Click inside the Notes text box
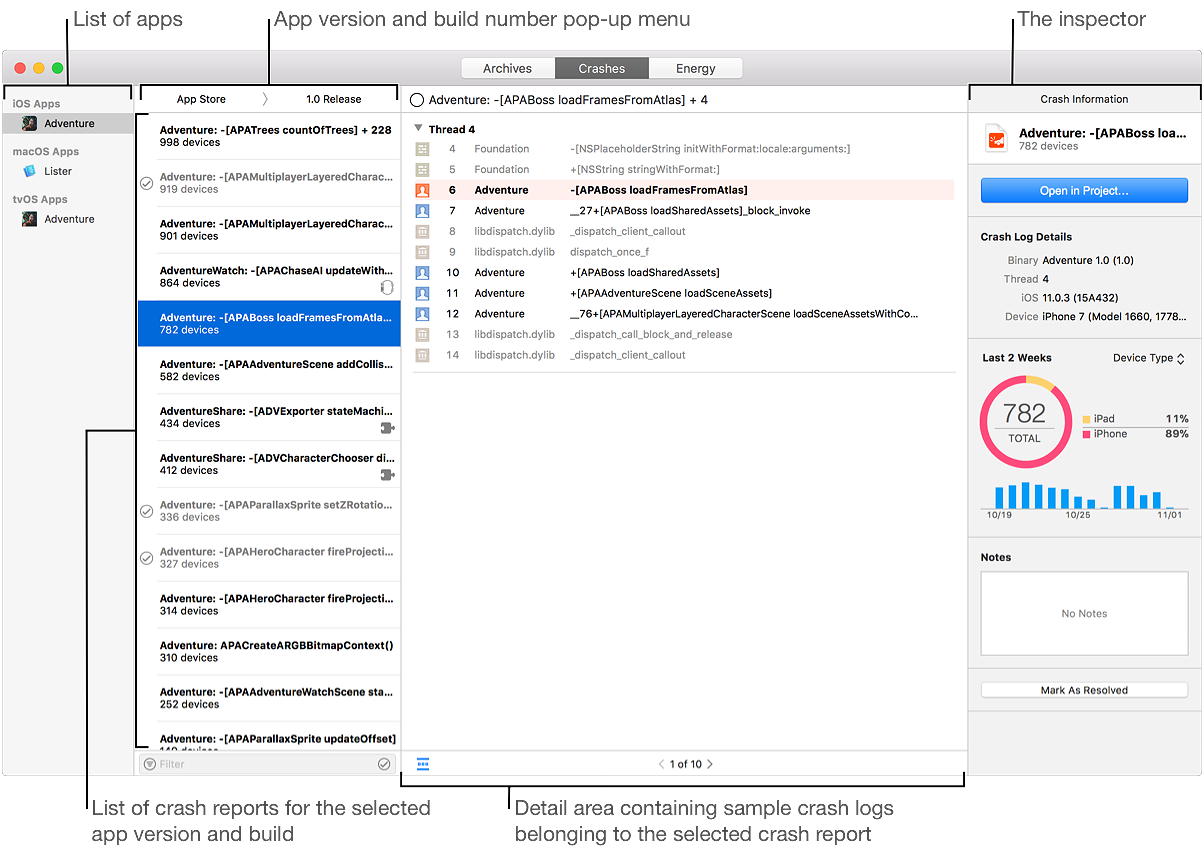This screenshot has height=852, width=1204. 1084,613
